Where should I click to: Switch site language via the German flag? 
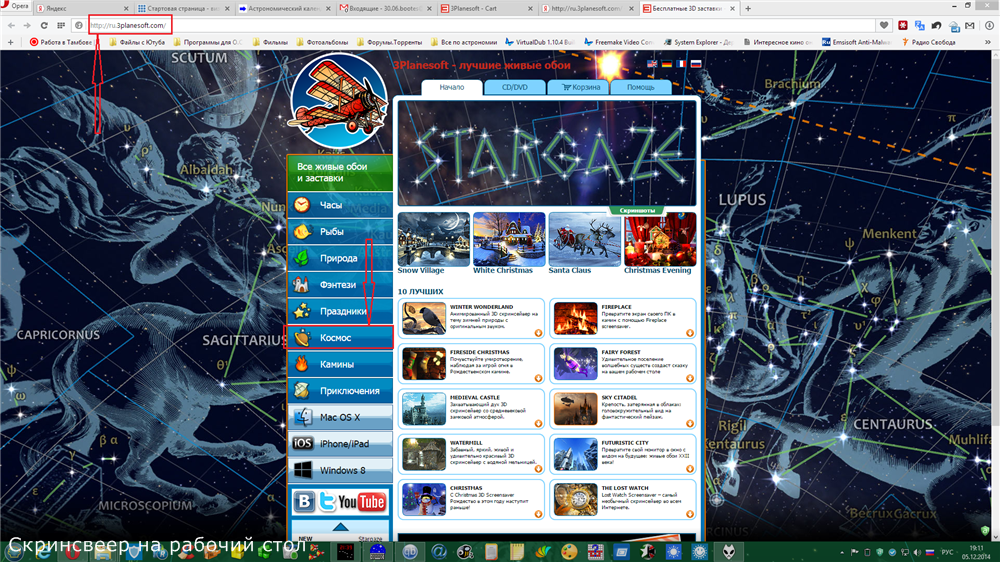[x=666, y=64]
